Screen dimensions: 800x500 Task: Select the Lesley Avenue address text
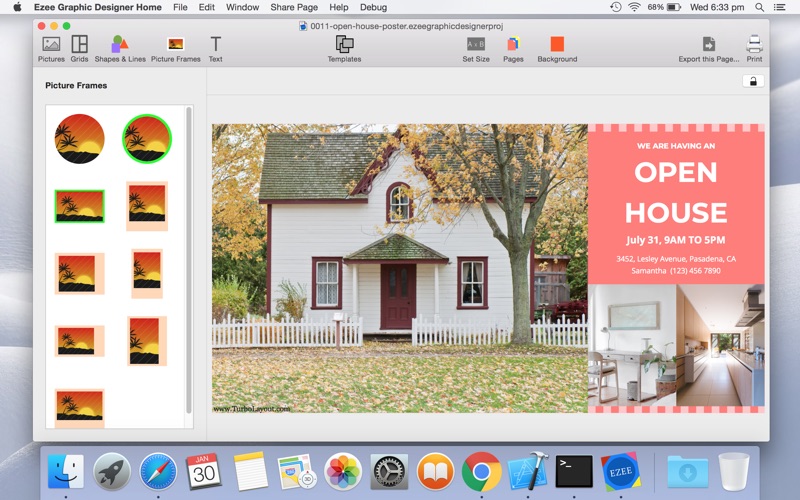coord(676,259)
